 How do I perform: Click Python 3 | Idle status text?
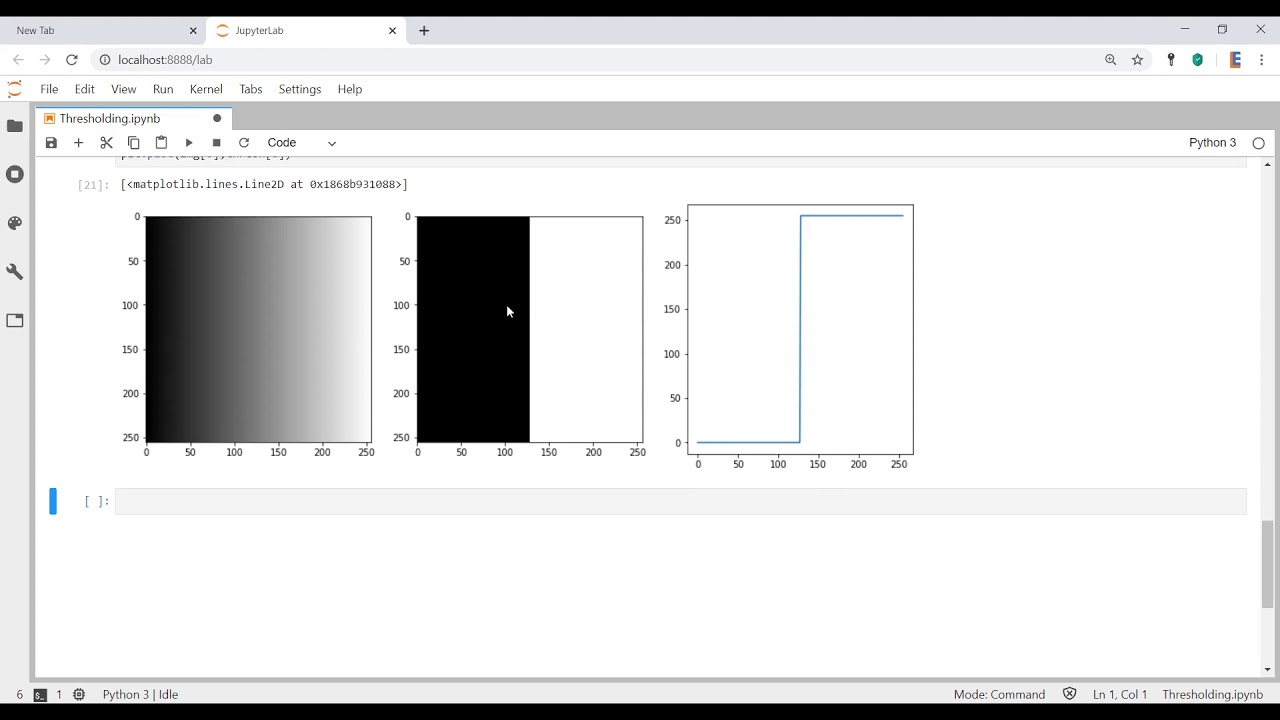coord(140,694)
